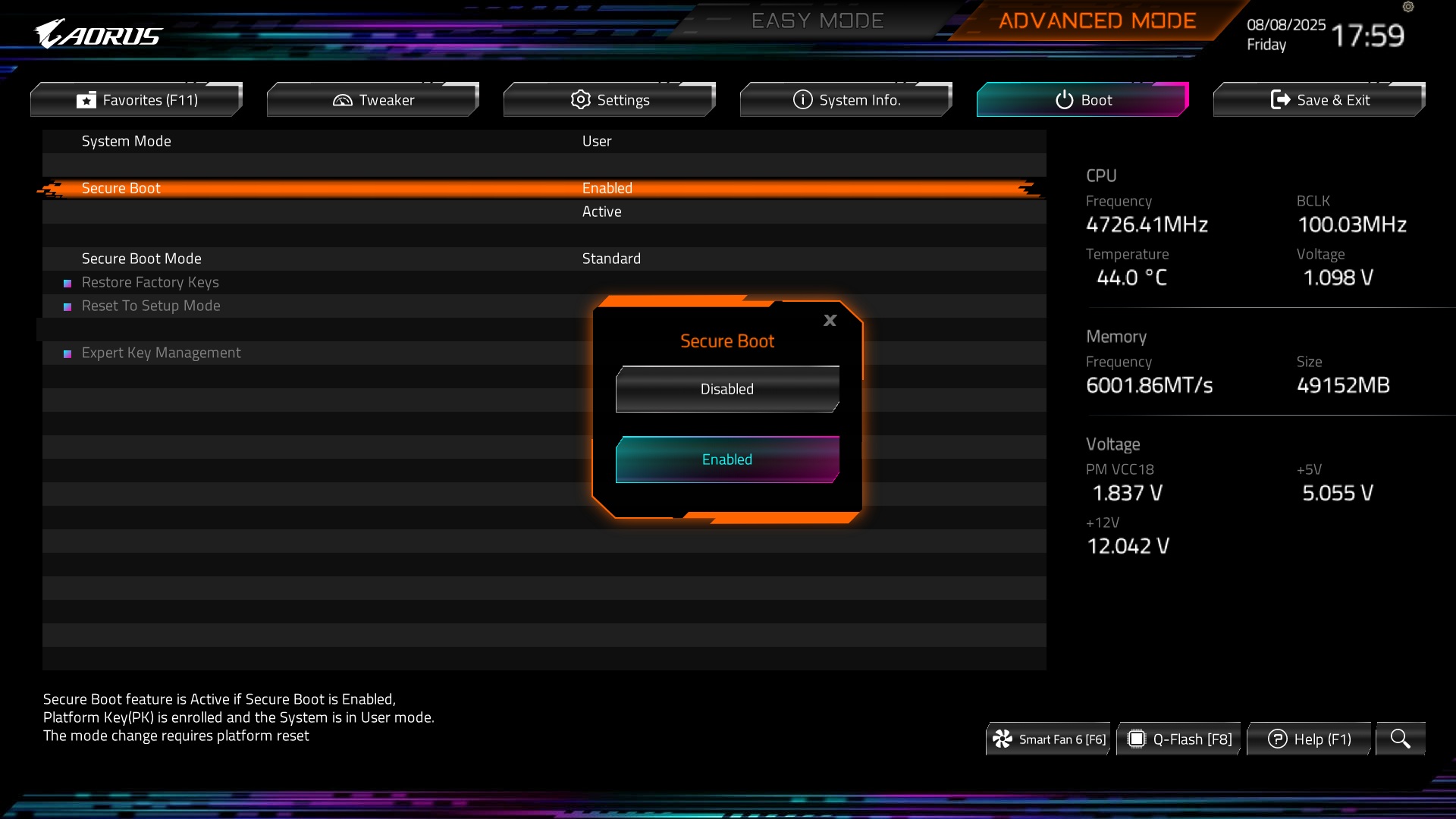Screen dimensions: 1456x819
Task: Click the star icon on the Favorites tab
Action: (x=86, y=100)
